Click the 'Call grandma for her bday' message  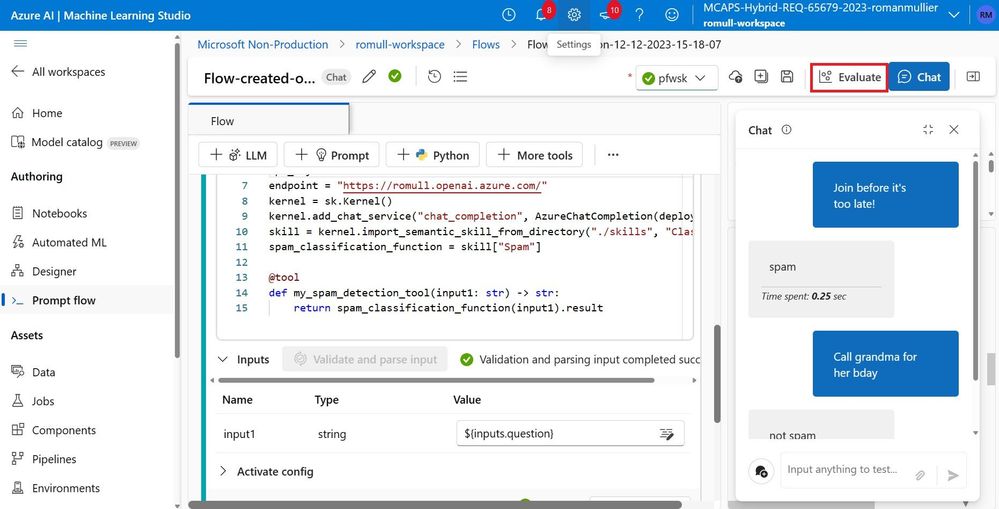coord(886,364)
